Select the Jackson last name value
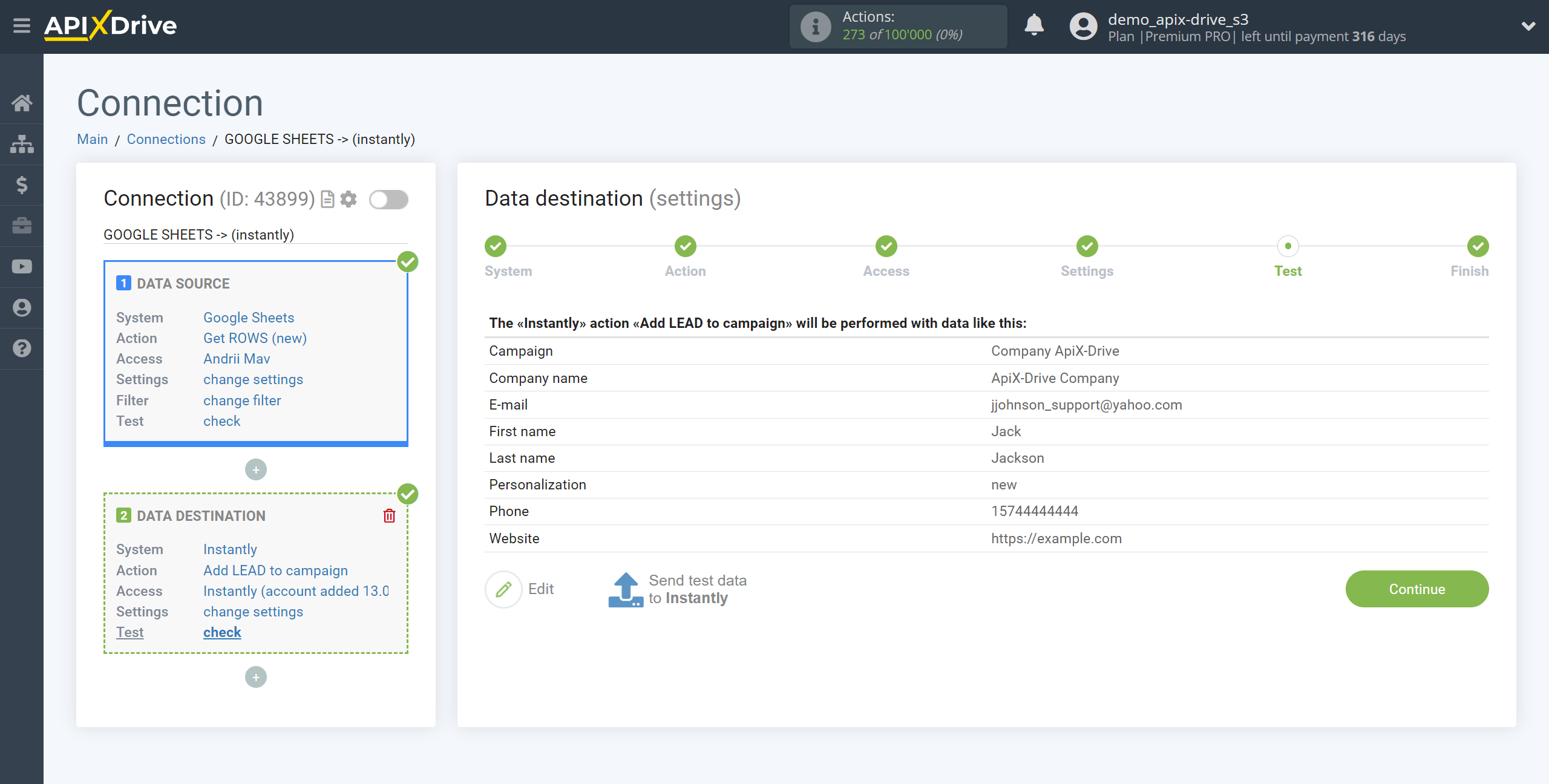 tap(1018, 458)
